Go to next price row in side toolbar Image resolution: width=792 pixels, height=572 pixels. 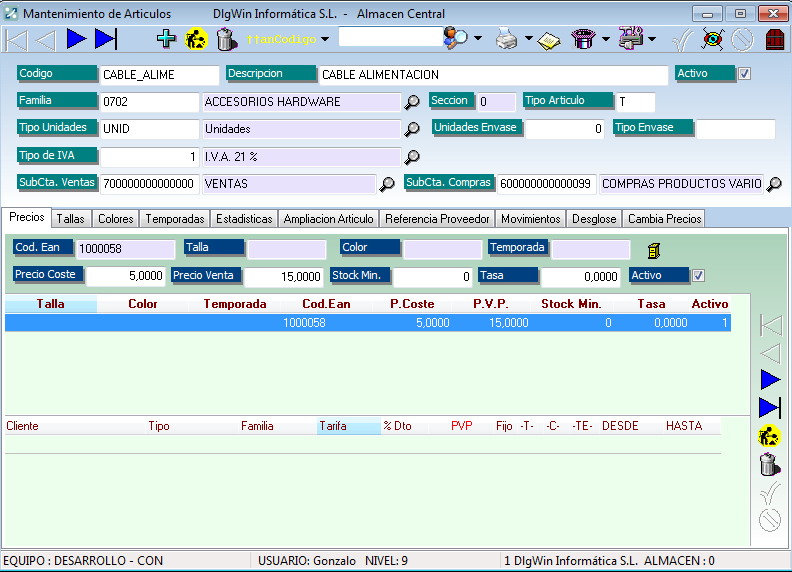click(x=770, y=379)
